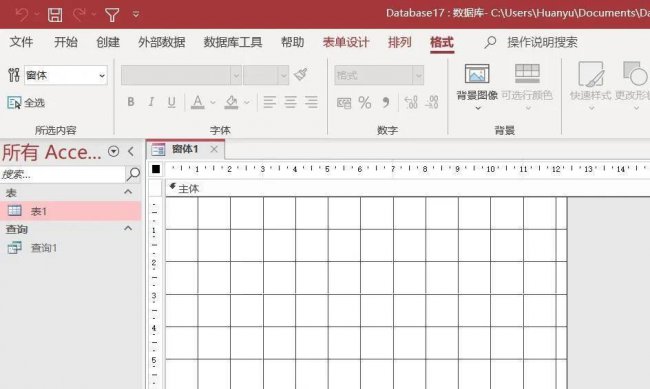The image size is (650, 389).
Task: Collapse the 表 group in navigation pane
Action: [128, 192]
